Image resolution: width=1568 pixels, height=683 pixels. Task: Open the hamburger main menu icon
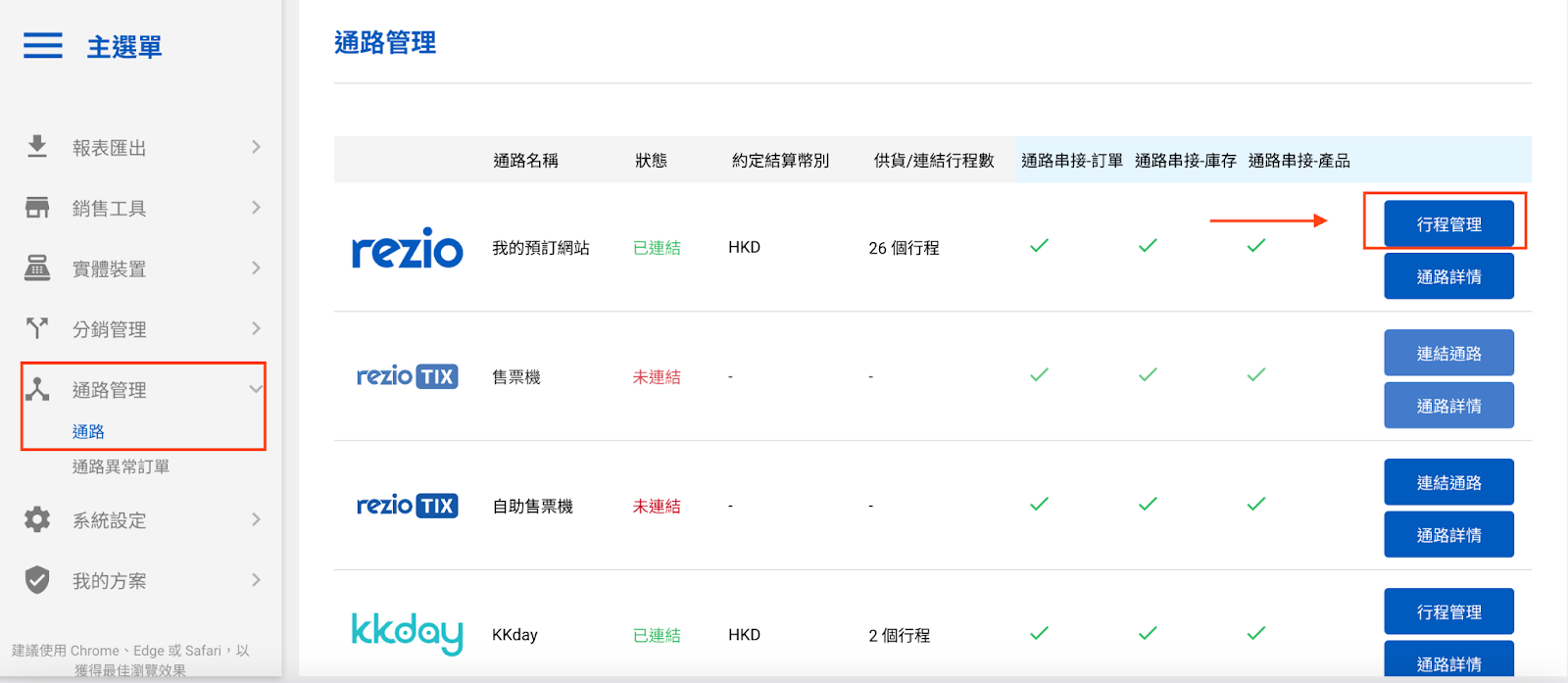(x=43, y=45)
